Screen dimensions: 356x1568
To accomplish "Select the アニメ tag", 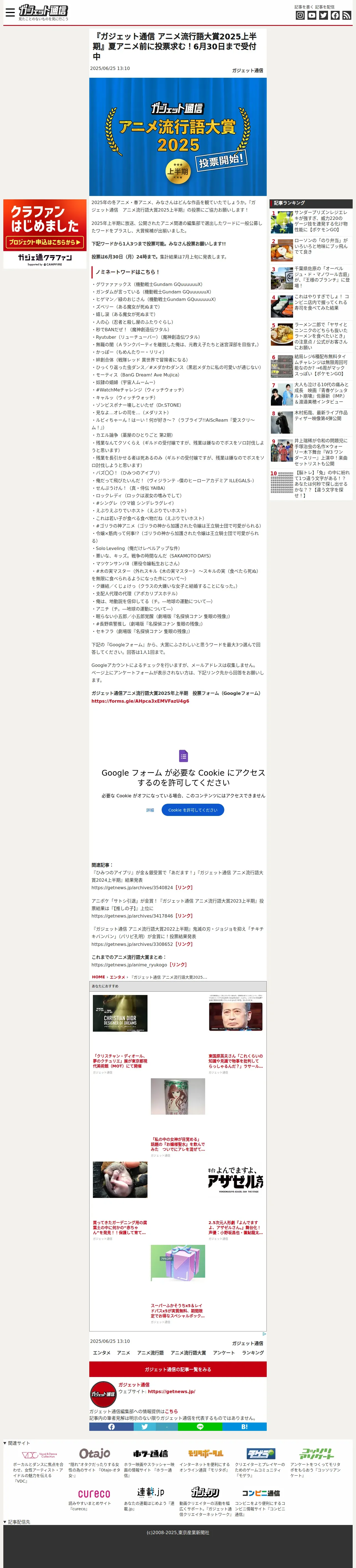I will point(123,1353).
